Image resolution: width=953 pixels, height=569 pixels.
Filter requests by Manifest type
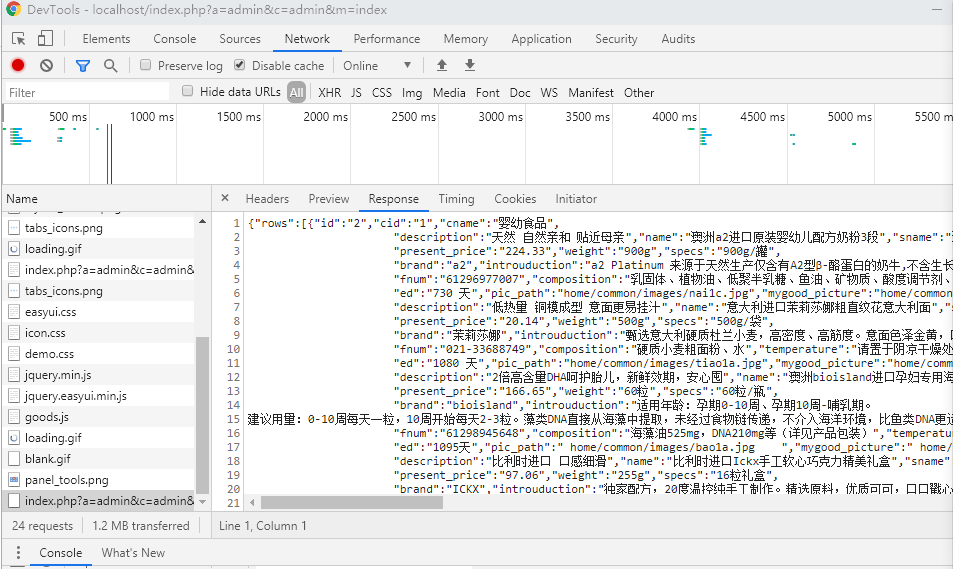coord(591,92)
